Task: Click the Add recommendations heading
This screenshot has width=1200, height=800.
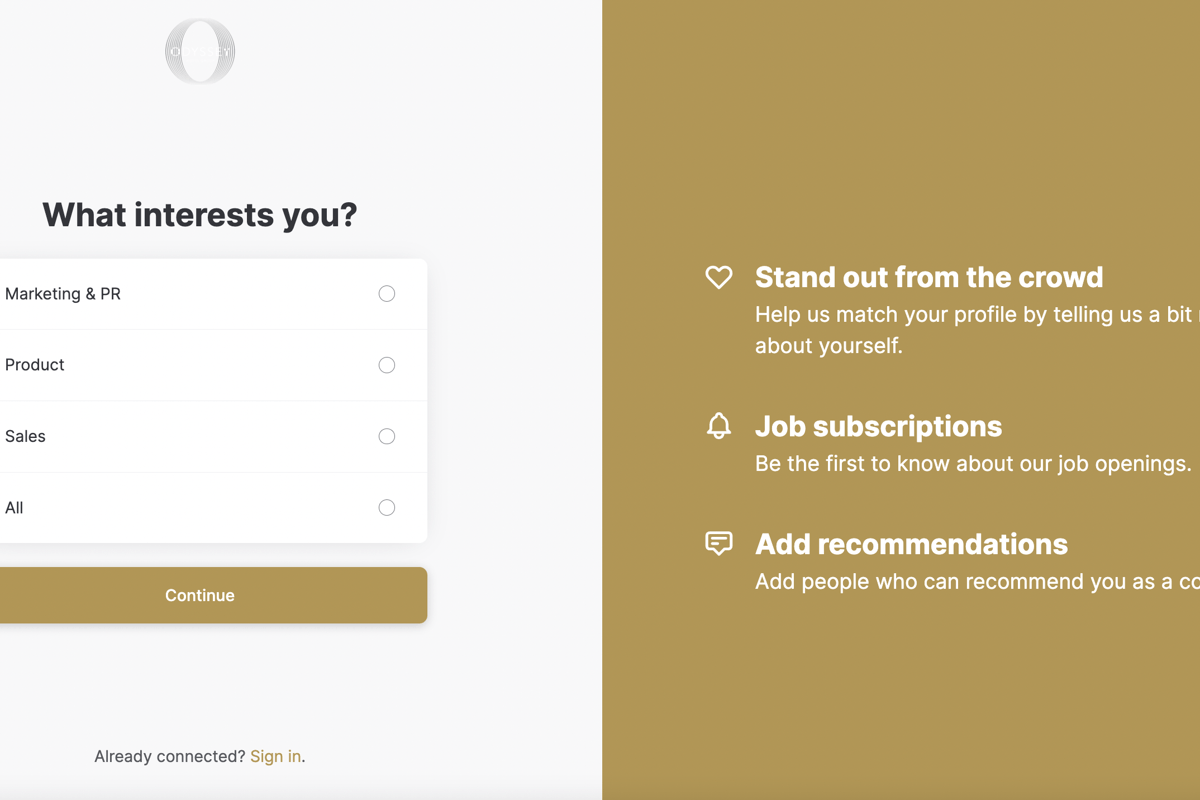Action: click(x=911, y=544)
